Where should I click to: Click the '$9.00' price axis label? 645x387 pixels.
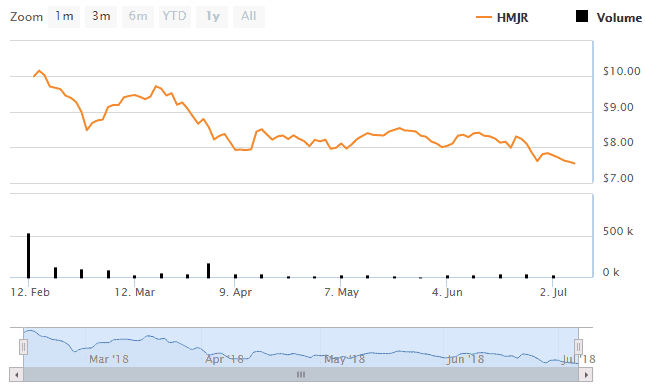pyautogui.click(x=618, y=107)
